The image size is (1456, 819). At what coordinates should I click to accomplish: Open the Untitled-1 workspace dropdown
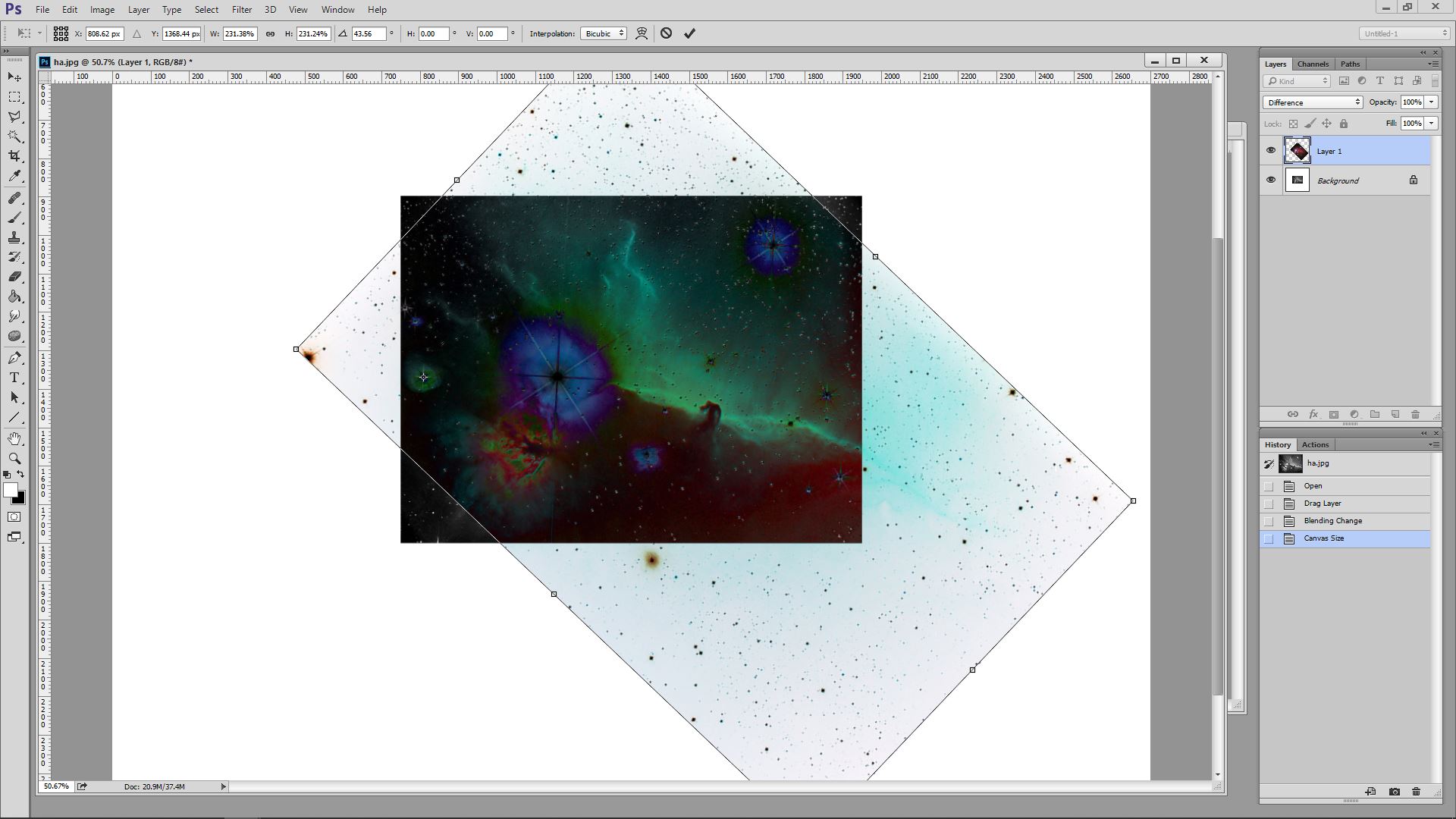tap(1404, 33)
